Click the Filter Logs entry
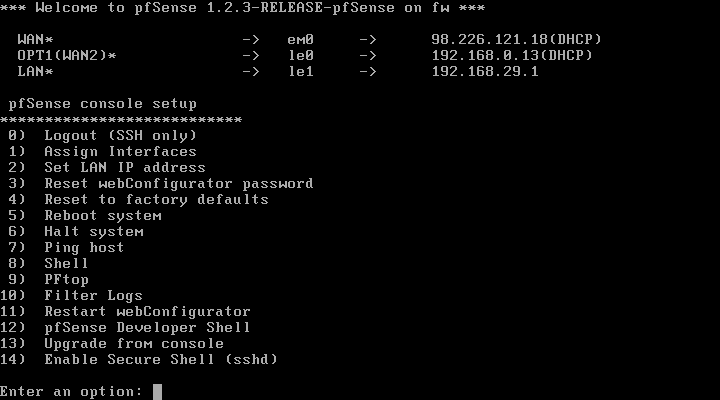Viewport: 720px width, 400px height. [71, 296]
